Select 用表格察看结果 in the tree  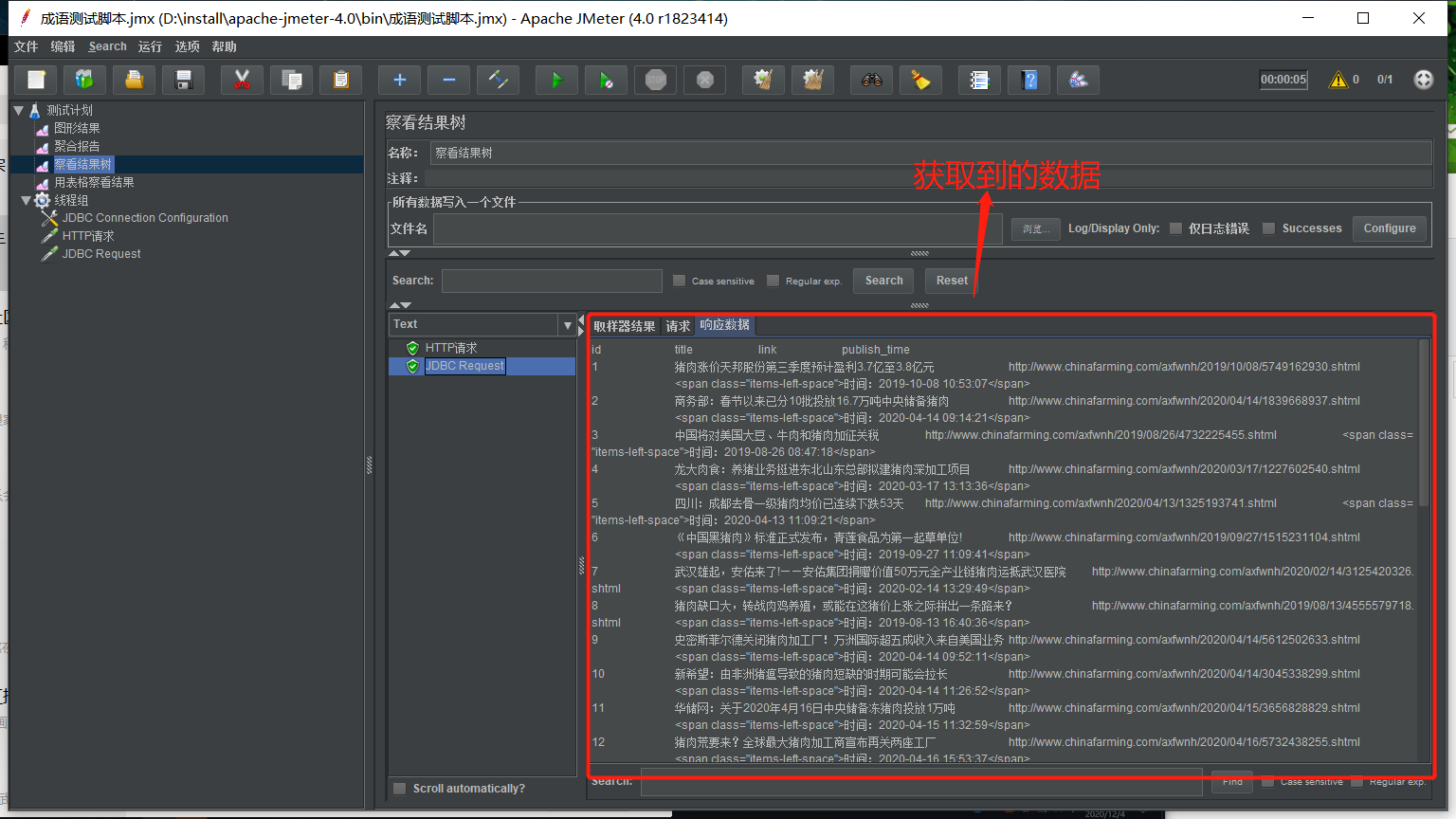(94, 182)
